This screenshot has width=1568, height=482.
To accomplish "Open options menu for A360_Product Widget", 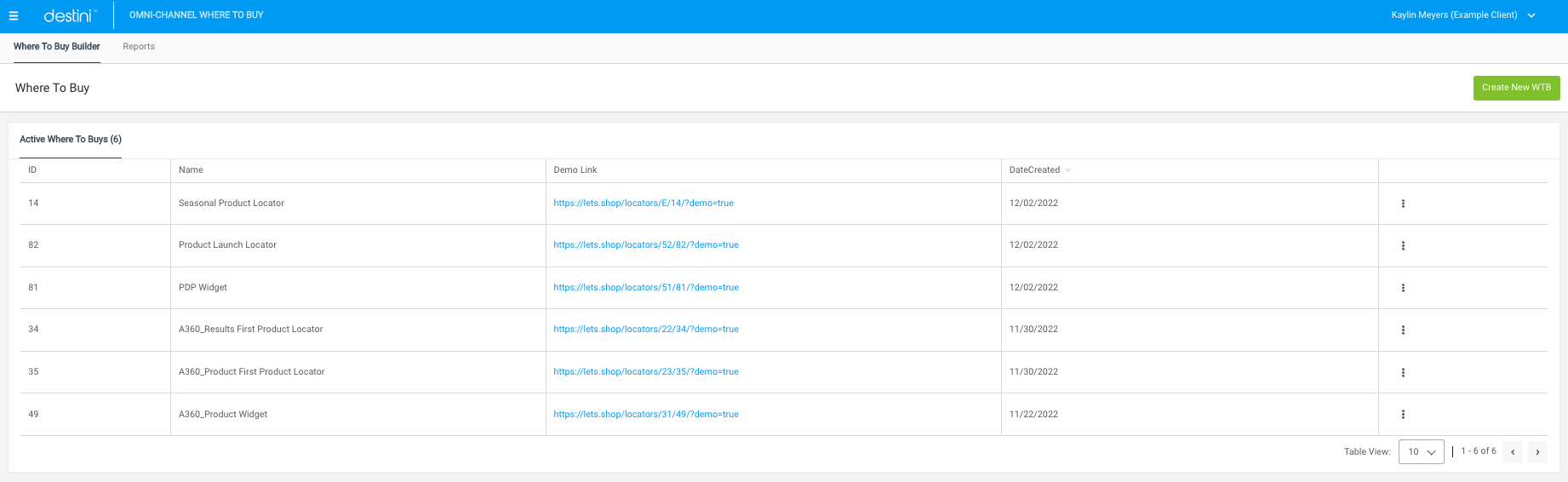I will (1403, 414).
